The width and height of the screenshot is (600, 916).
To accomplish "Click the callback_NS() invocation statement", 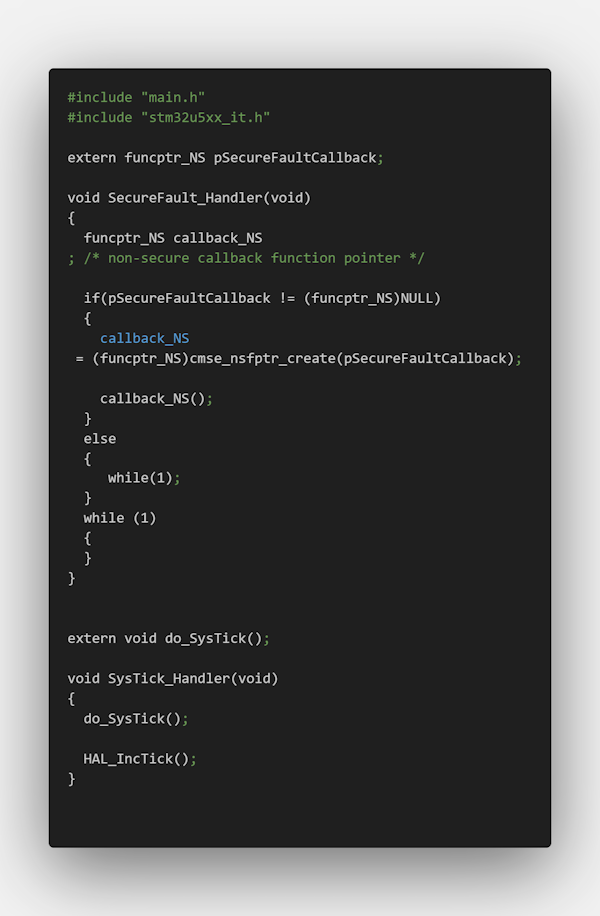I will [156, 398].
